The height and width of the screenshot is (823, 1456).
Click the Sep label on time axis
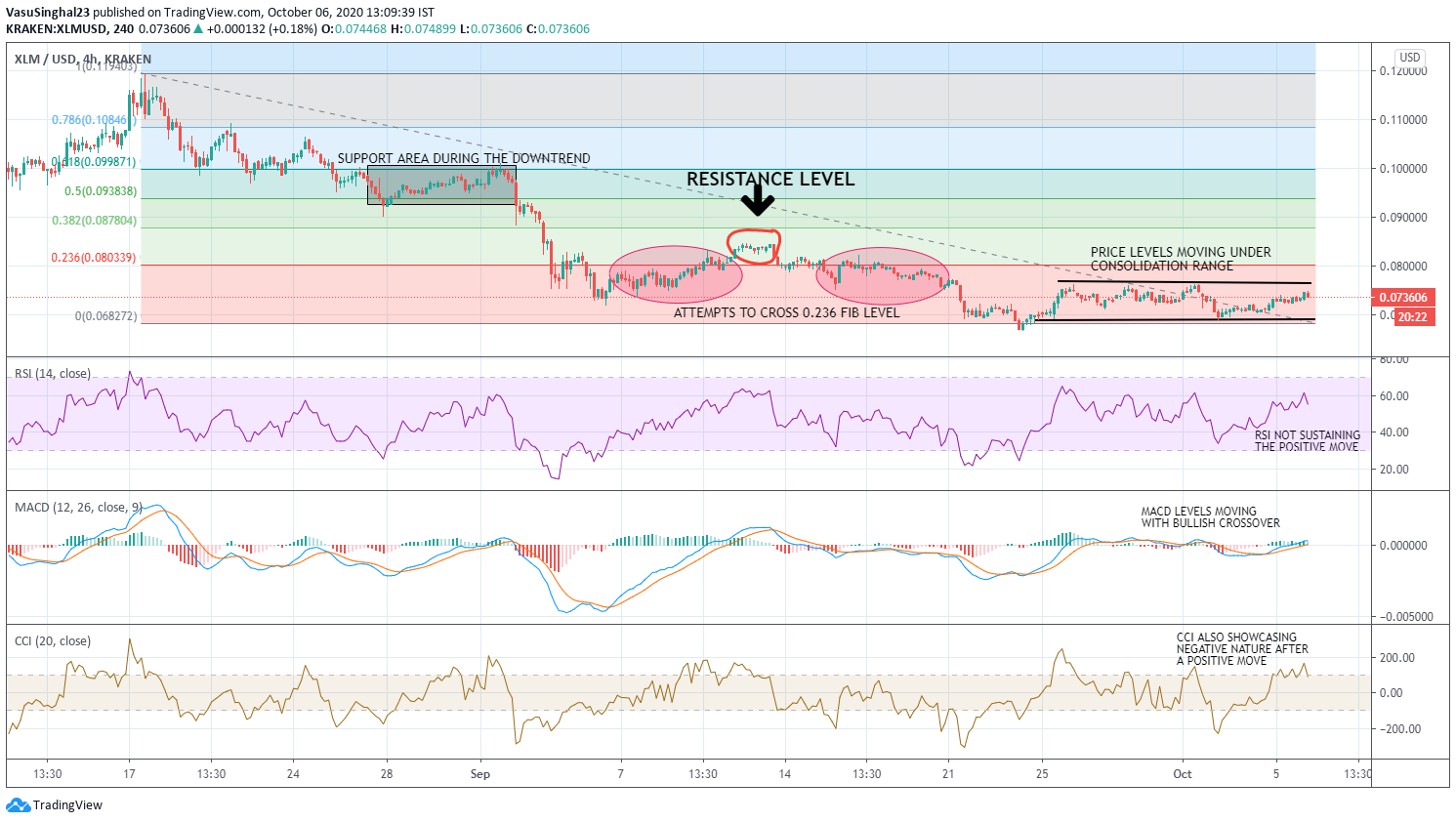tap(480, 774)
